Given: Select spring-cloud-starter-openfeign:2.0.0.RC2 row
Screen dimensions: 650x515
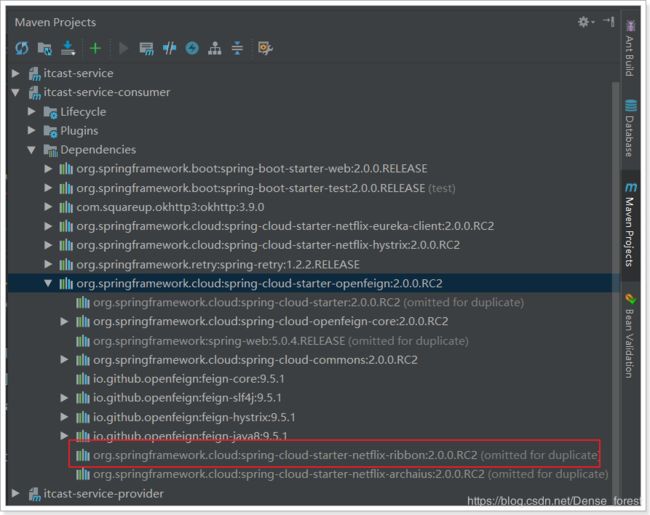Looking at the screenshot, I should pyautogui.click(x=309, y=283).
